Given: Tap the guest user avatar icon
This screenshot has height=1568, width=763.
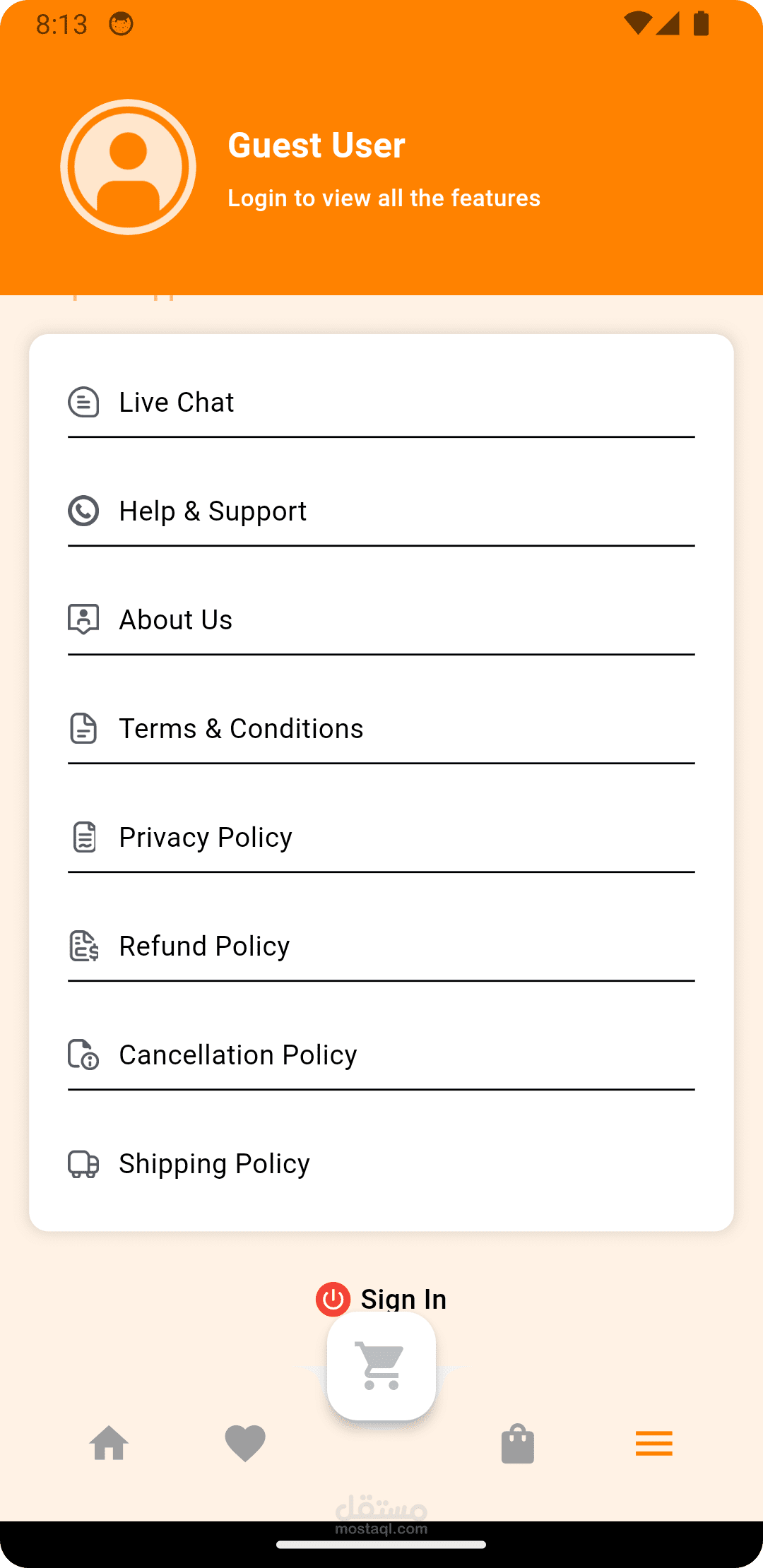Looking at the screenshot, I should 128,167.
